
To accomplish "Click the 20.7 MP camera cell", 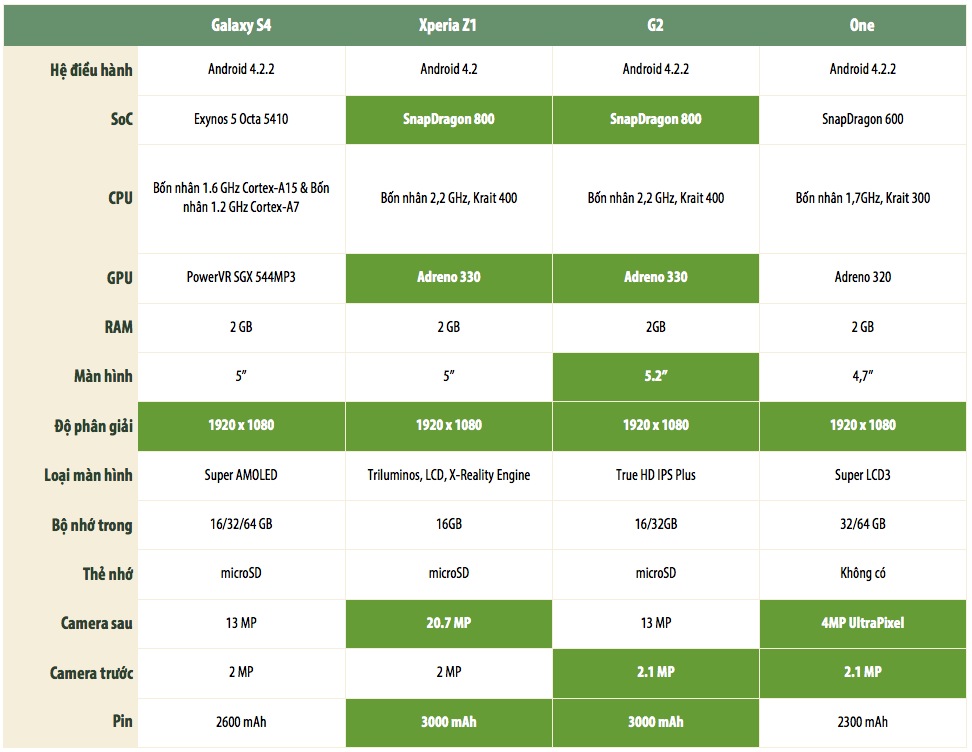I will (x=448, y=623).
